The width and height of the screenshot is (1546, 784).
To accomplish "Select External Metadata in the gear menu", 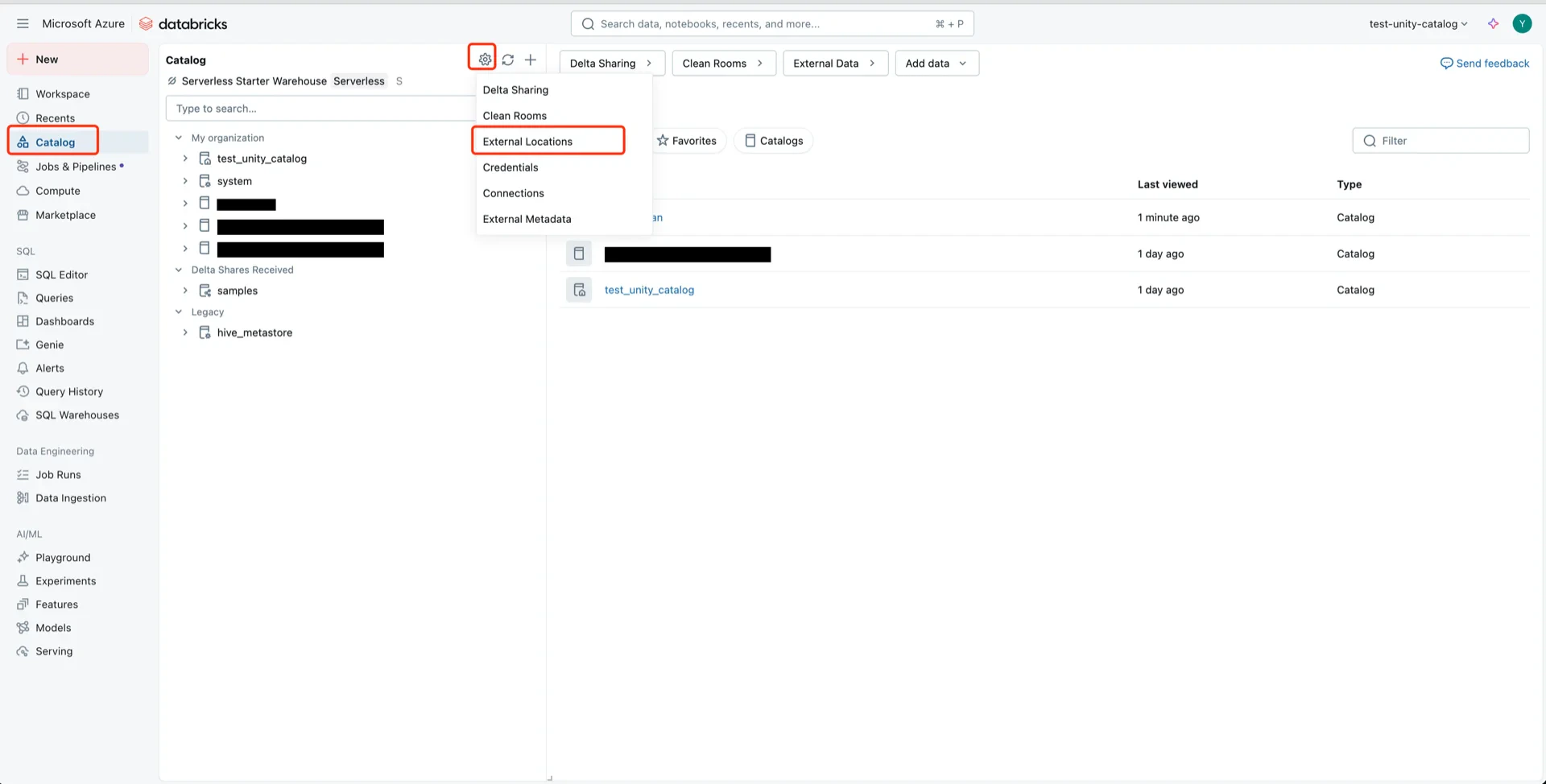I will click(564, 218).
